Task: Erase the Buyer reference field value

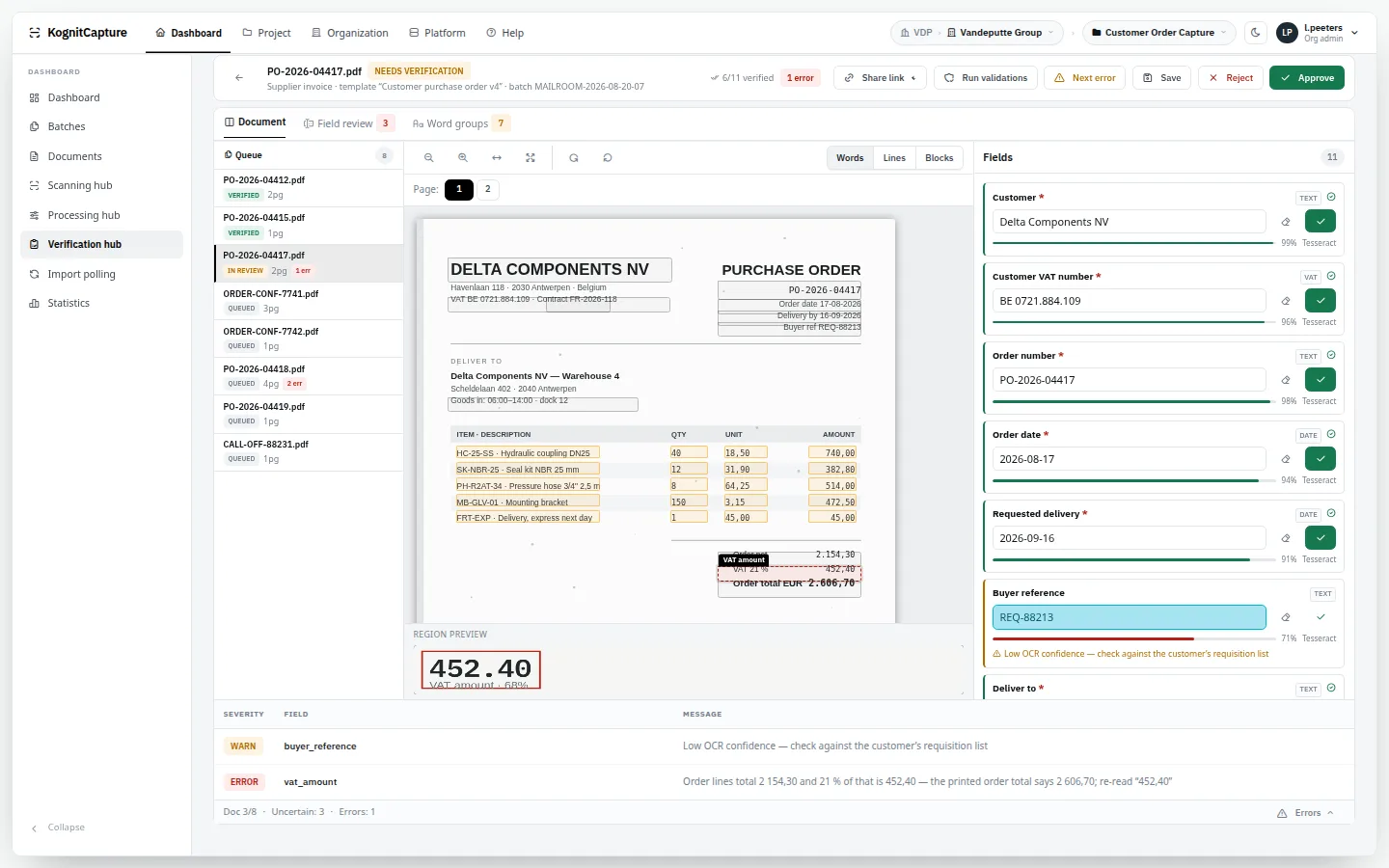Action: 1286,617
